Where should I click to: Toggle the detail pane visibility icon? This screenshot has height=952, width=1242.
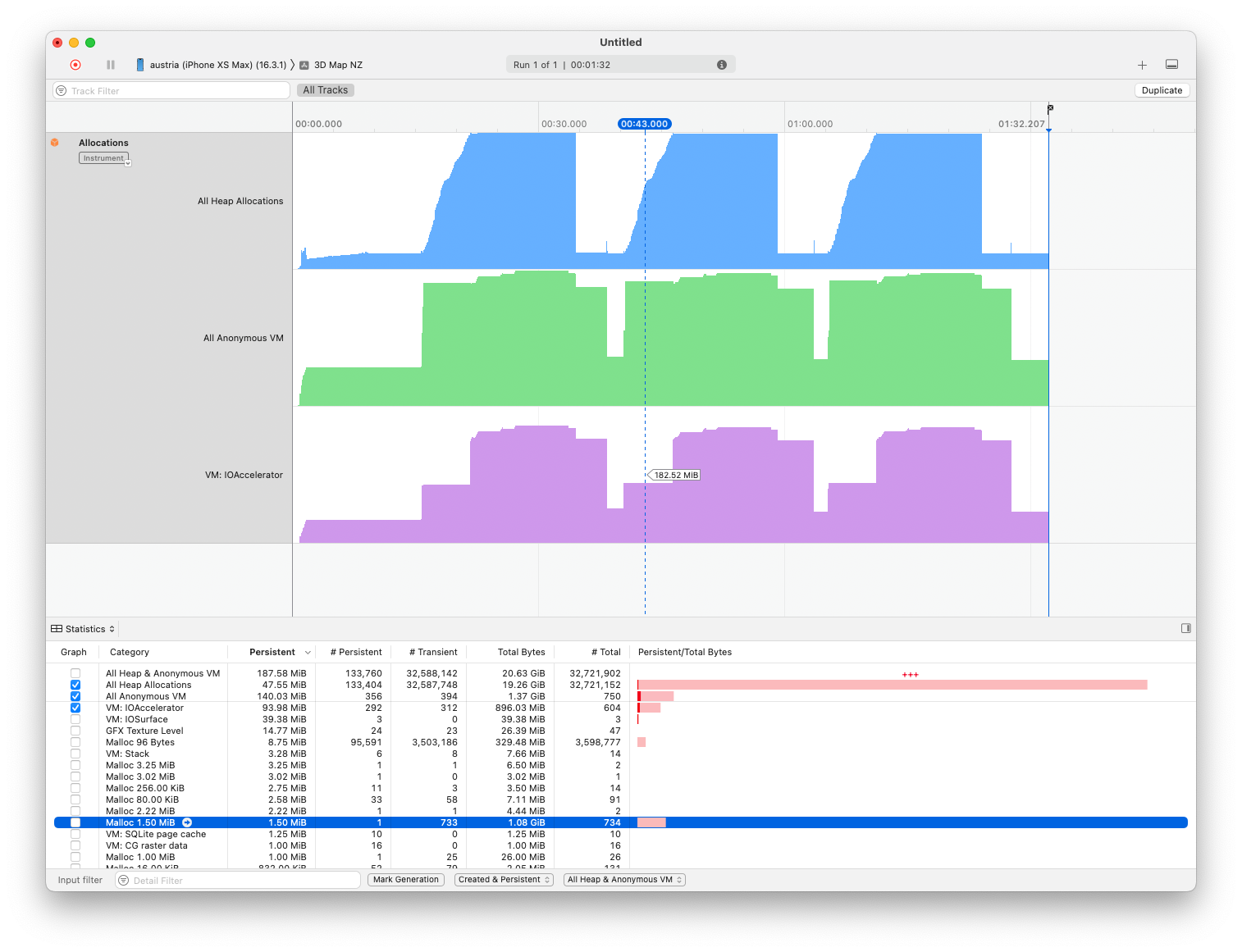point(1172,65)
